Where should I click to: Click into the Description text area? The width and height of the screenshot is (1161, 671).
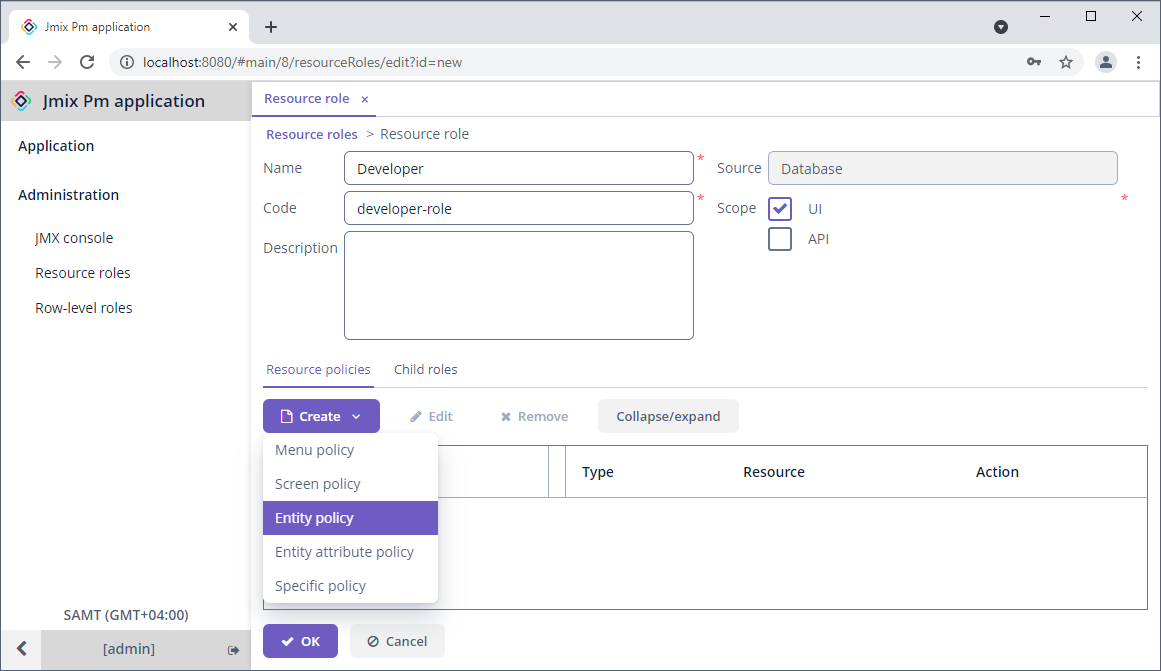pyautogui.click(x=518, y=285)
